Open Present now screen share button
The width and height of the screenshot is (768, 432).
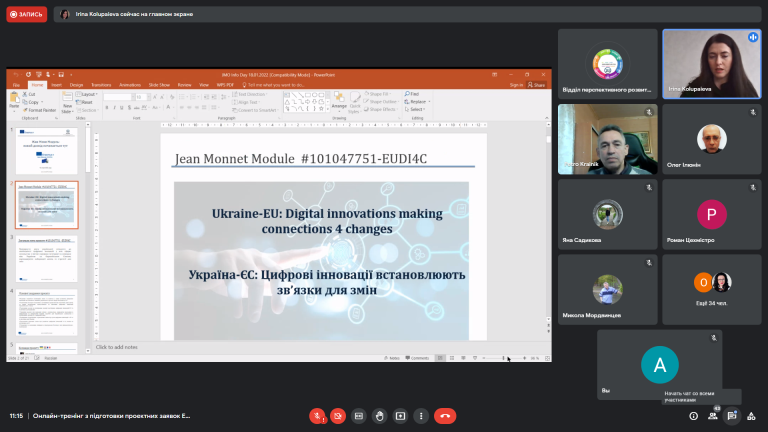[x=400, y=416]
